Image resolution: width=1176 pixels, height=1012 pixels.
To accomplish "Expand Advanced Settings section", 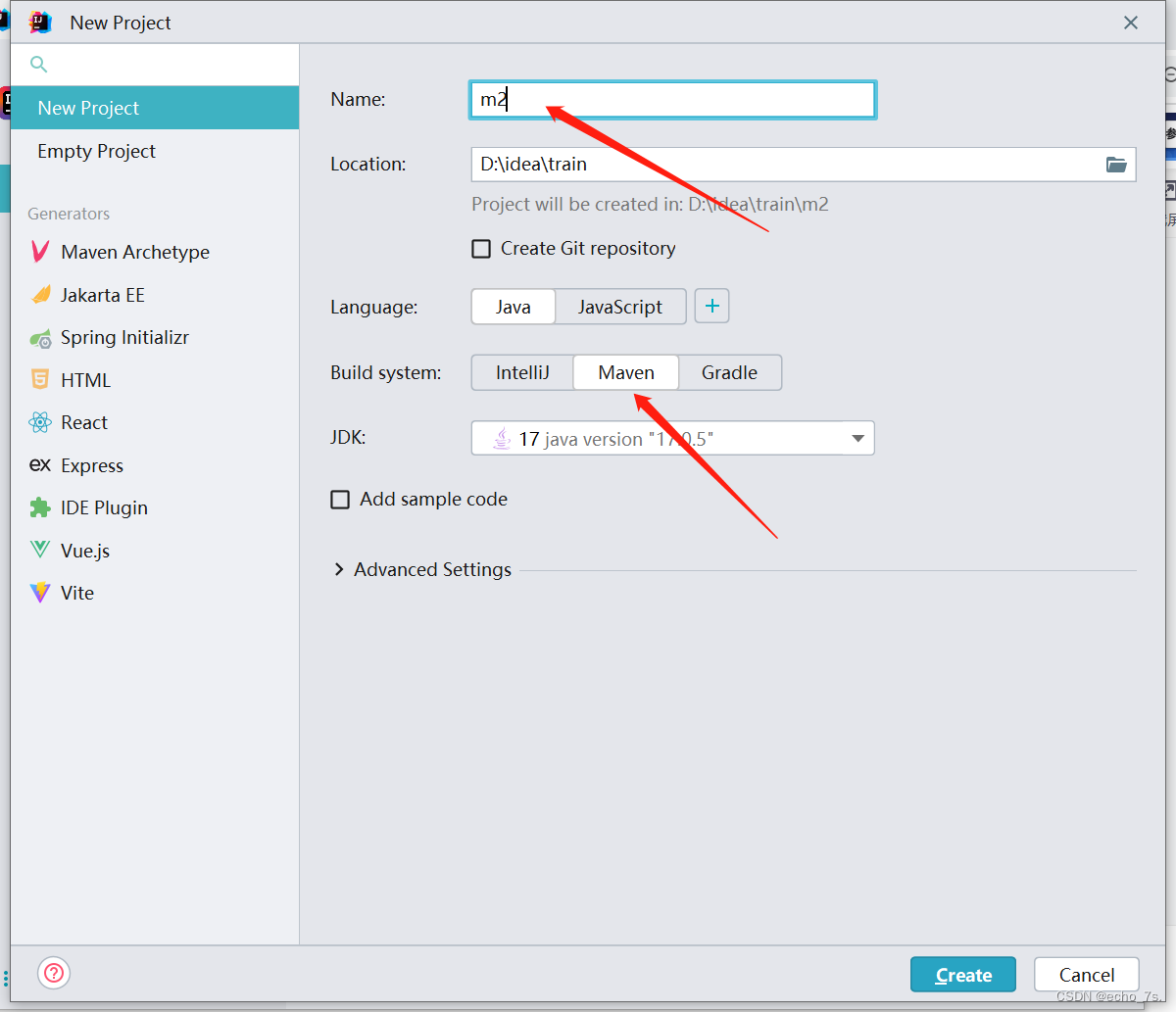I will [x=339, y=570].
